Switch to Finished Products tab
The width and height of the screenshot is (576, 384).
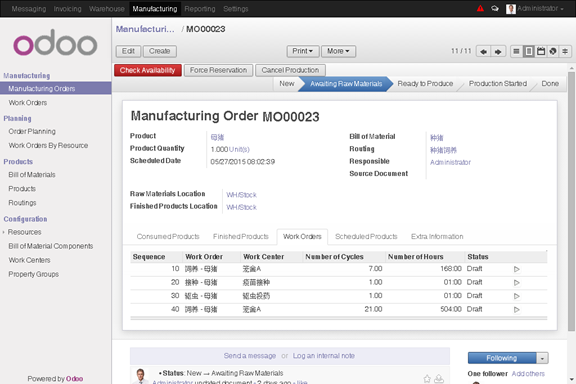(x=241, y=237)
